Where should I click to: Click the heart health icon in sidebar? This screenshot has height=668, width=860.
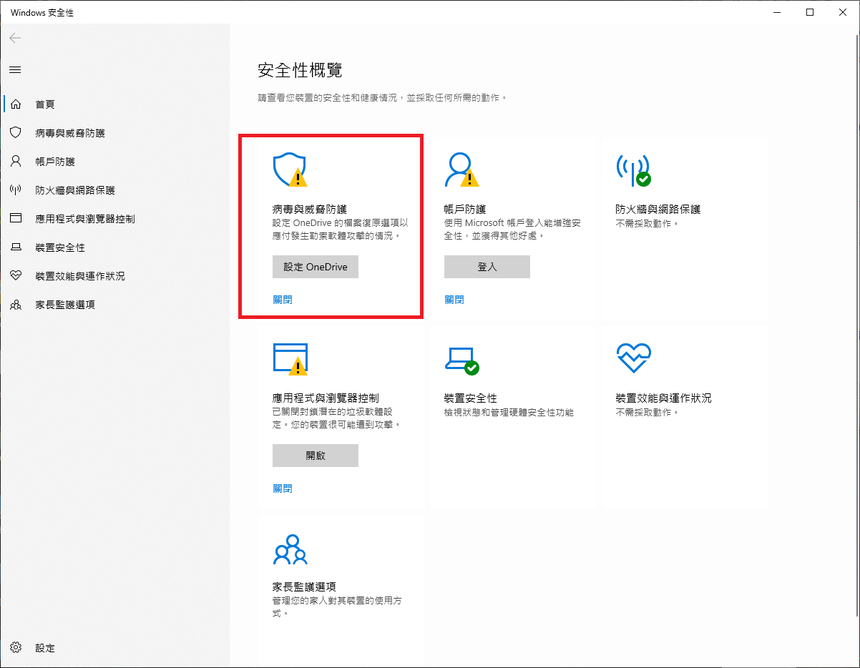16,275
